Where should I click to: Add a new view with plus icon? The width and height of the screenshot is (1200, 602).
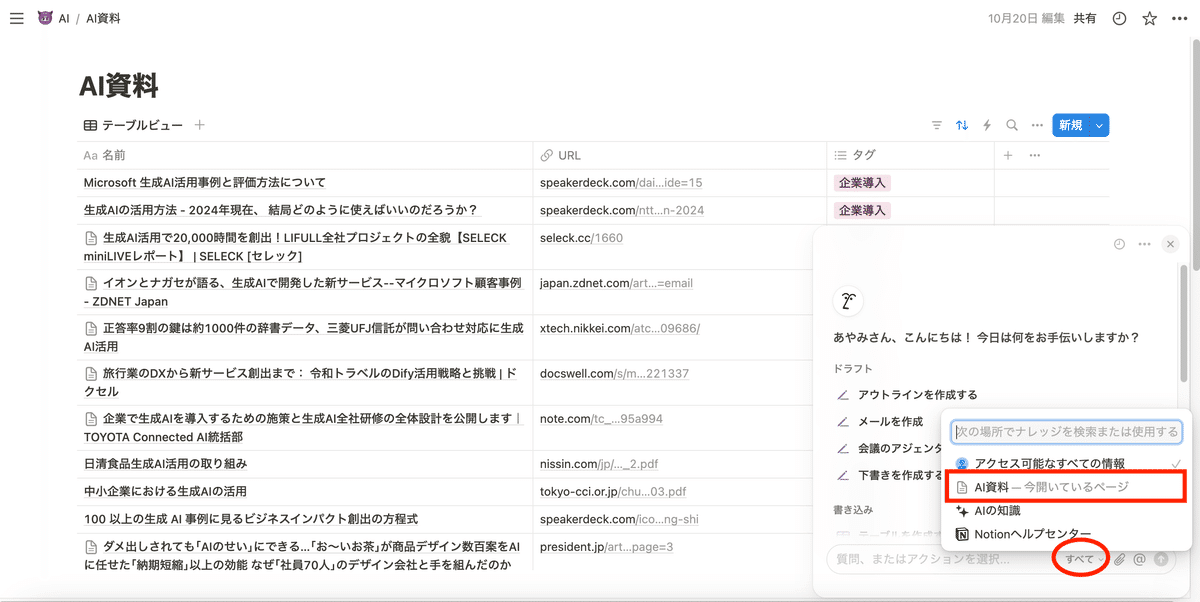199,125
